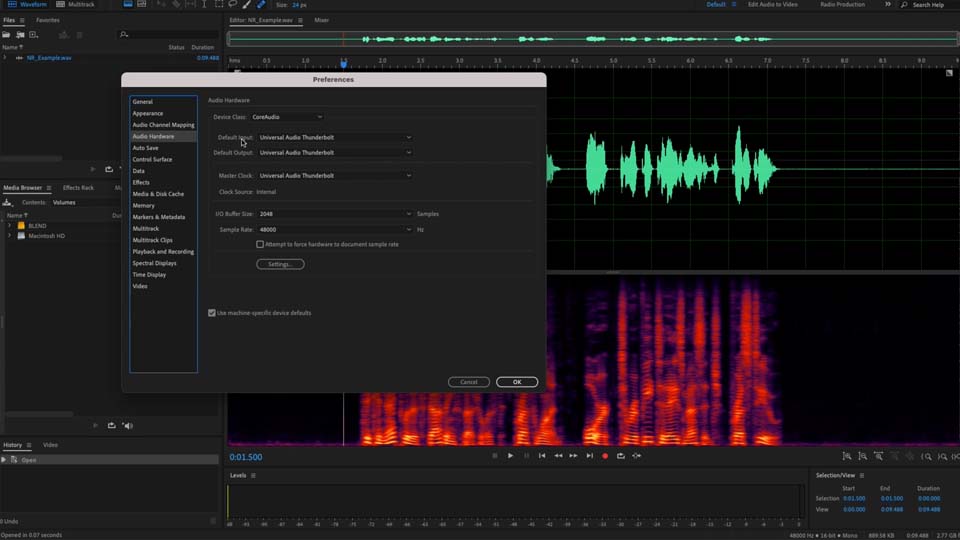The height and width of the screenshot is (540, 960).
Task: Toggle spectral frequency display button
Action: click(127, 4)
